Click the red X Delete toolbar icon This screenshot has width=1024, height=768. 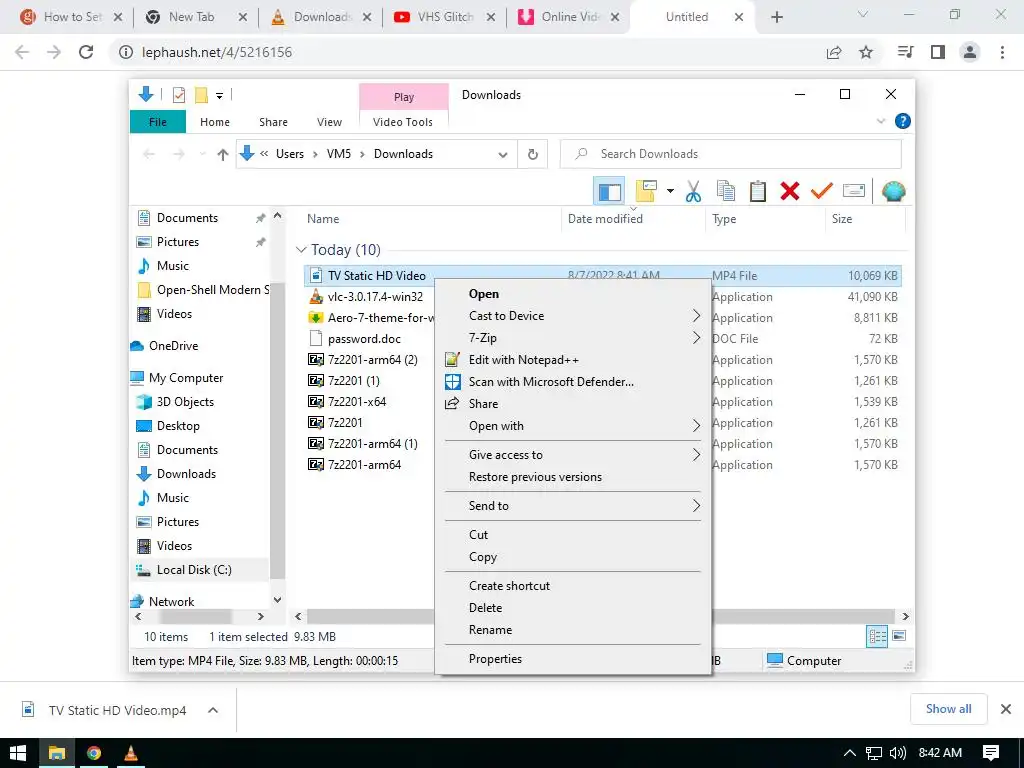coord(790,191)
